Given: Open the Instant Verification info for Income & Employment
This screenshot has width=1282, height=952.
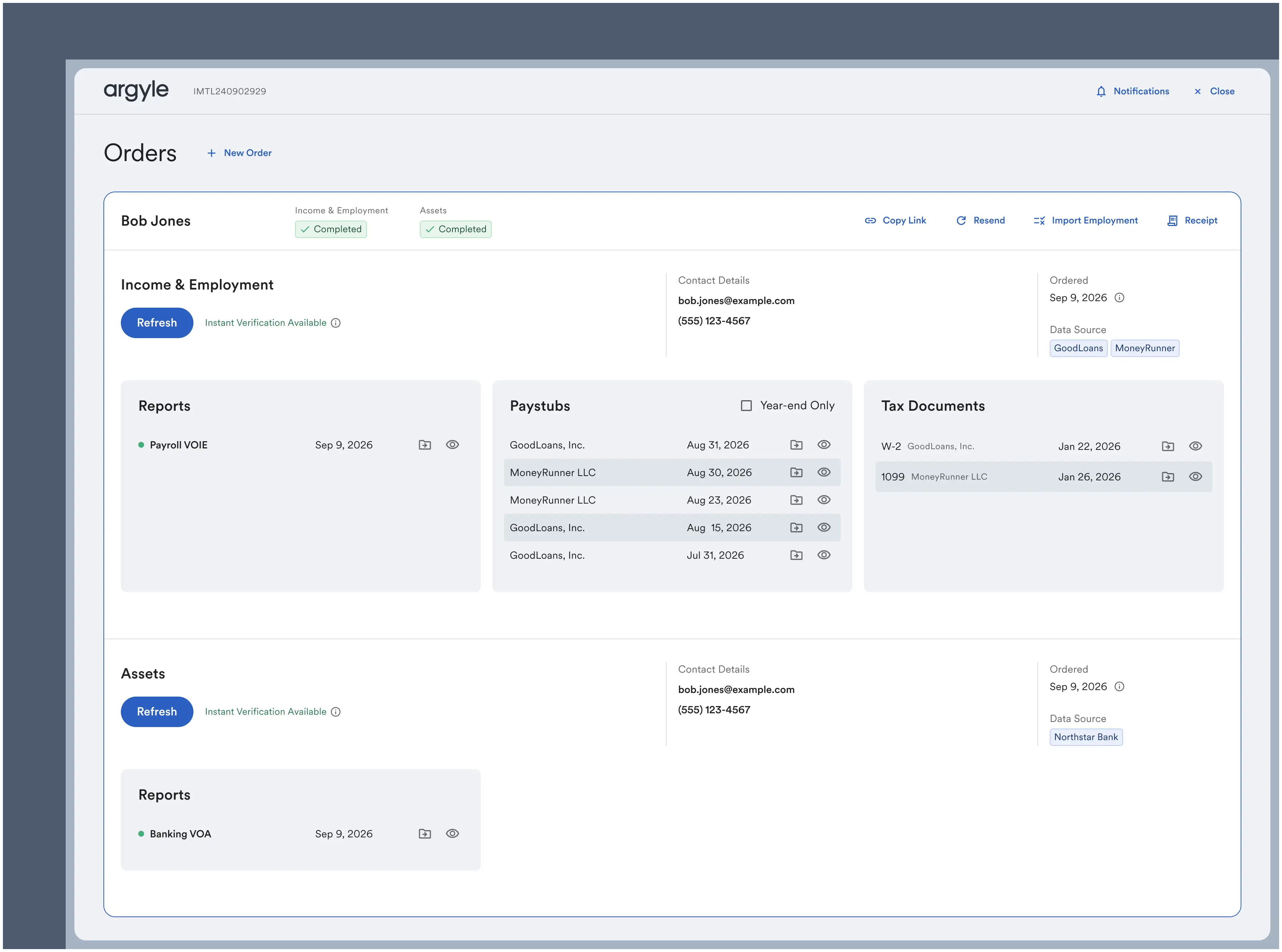Looking at the screenshot, I should coord(336,323).
